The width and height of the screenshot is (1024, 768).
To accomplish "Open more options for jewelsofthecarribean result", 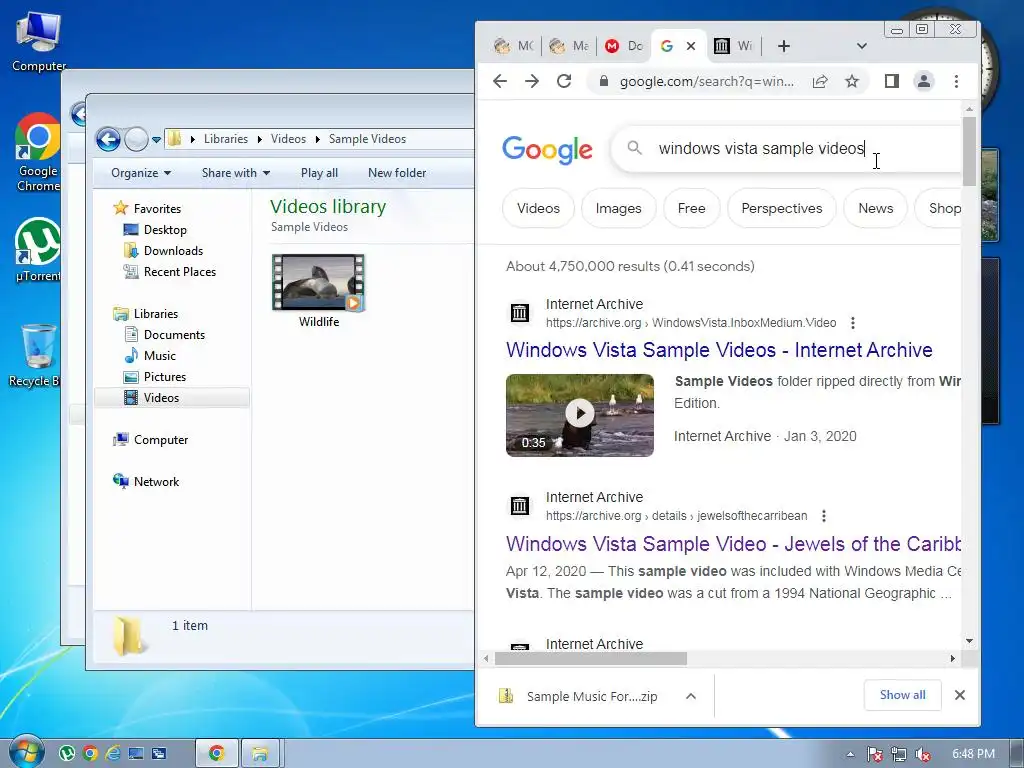I will [824, 516].
